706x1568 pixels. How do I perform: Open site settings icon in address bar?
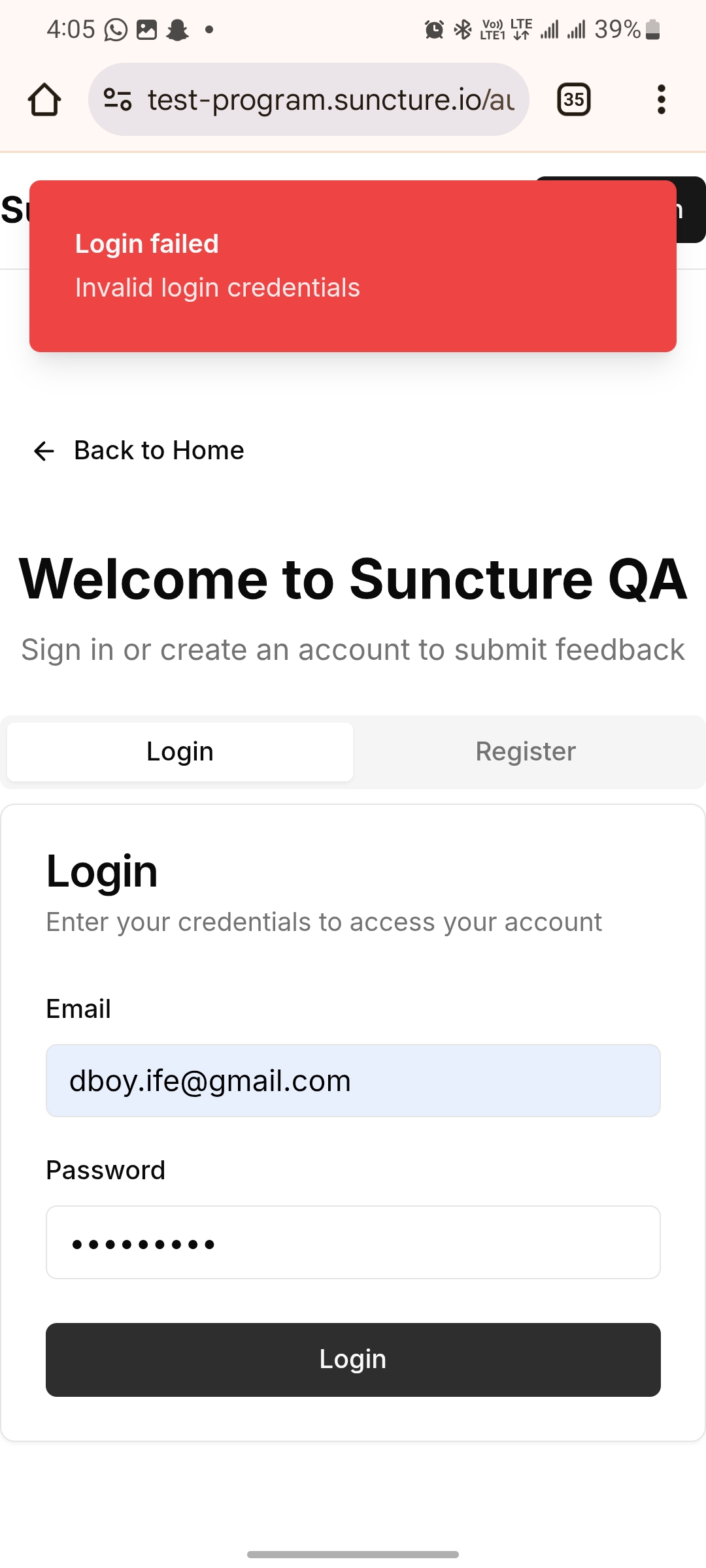[118, 100]
